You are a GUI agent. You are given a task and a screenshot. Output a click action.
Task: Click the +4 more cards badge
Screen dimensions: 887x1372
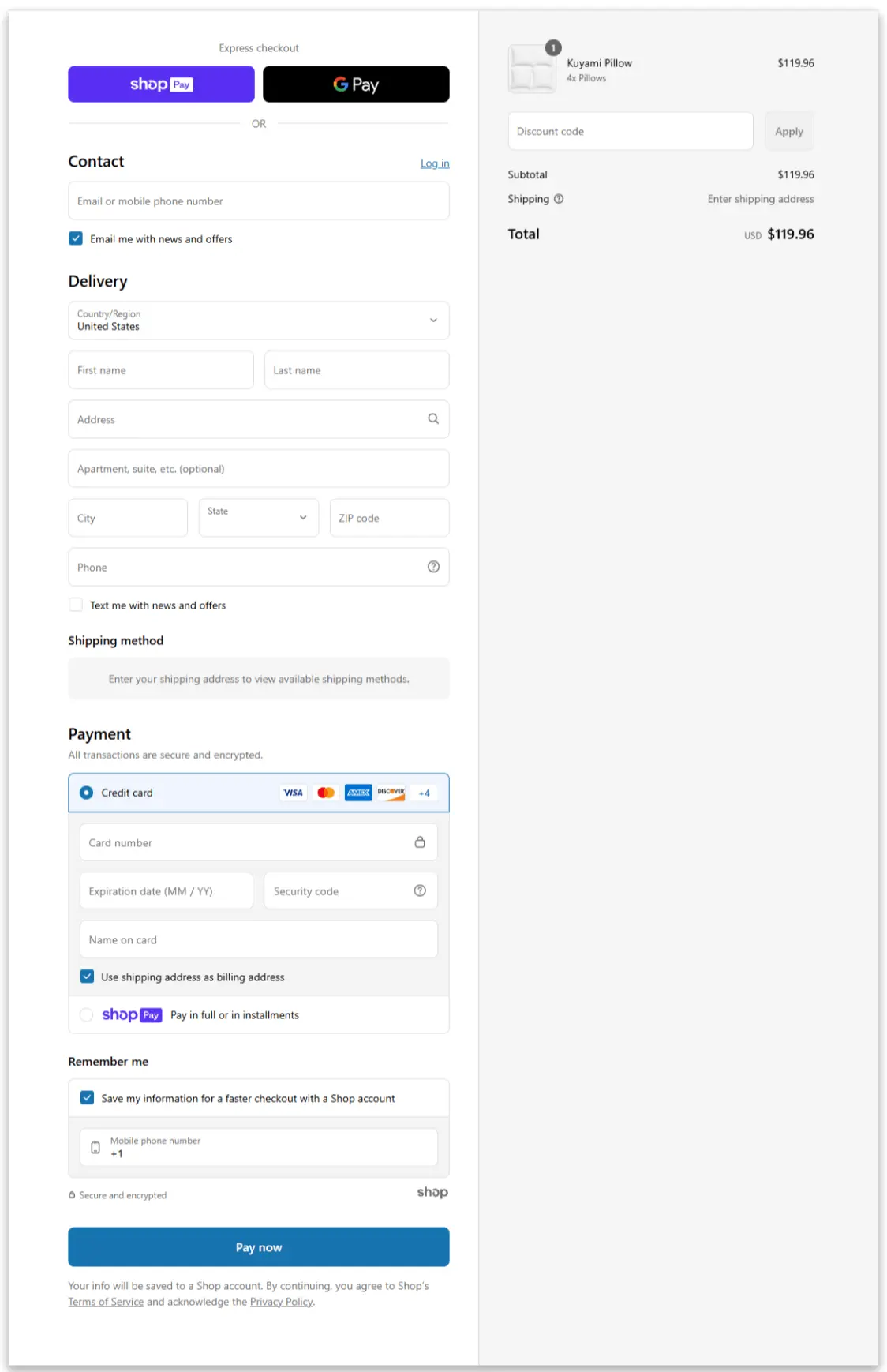click(425, 793)
